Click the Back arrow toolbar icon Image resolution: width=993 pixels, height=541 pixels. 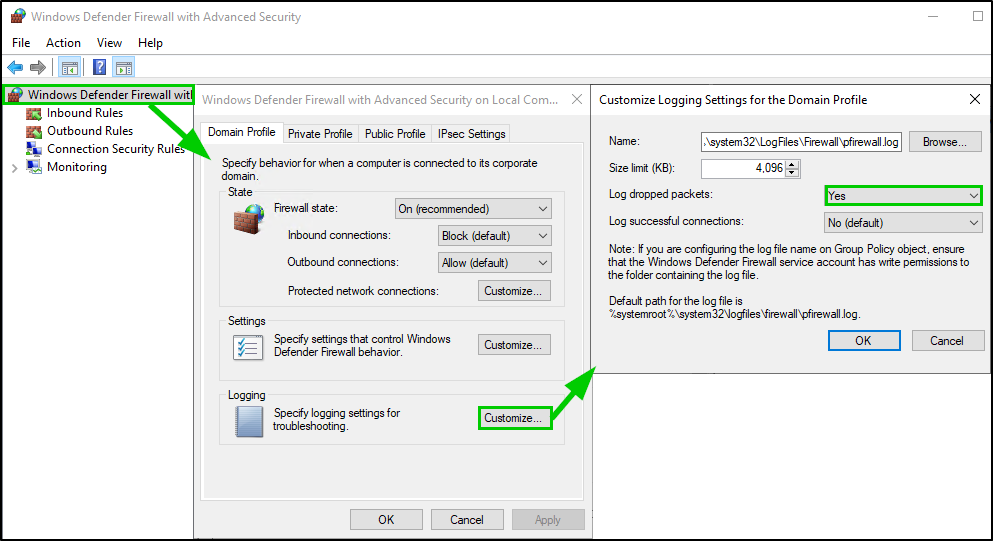[15, 67]
